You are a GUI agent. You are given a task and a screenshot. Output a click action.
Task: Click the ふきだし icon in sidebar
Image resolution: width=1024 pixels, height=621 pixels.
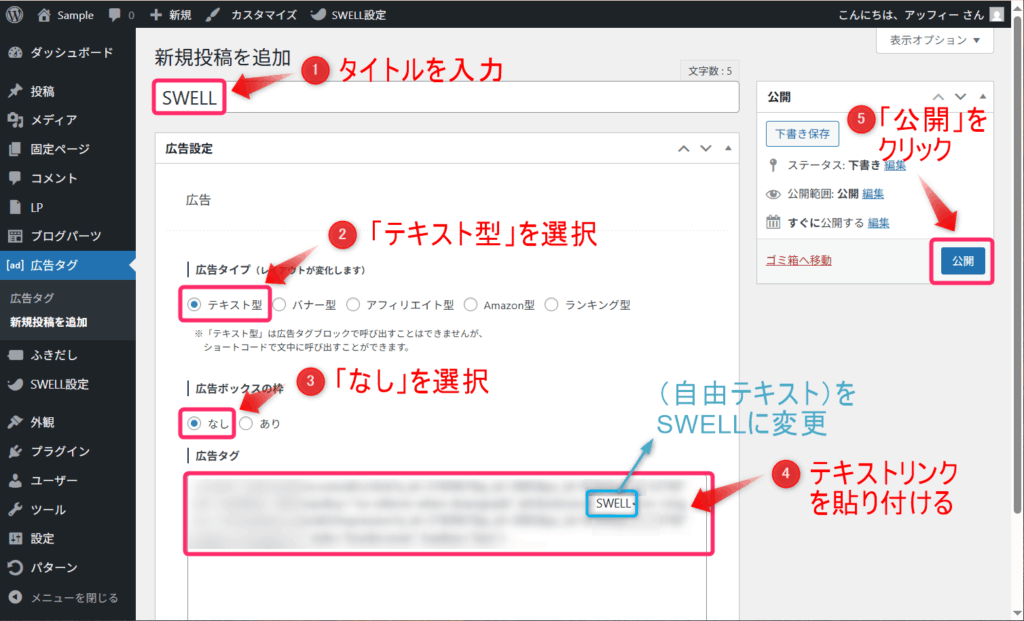(15, 355)
